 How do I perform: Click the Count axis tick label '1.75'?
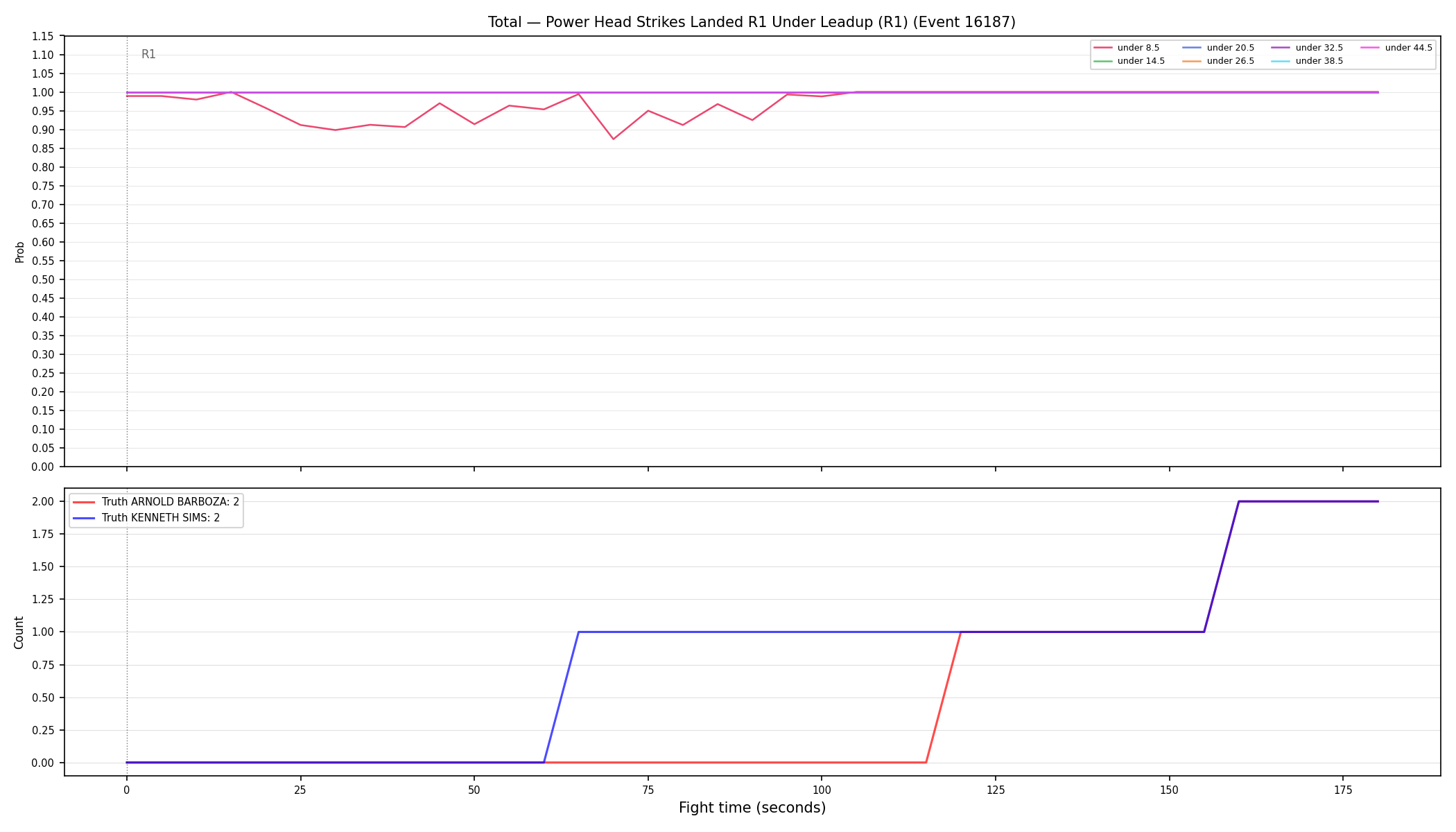(x=43, y=534)
